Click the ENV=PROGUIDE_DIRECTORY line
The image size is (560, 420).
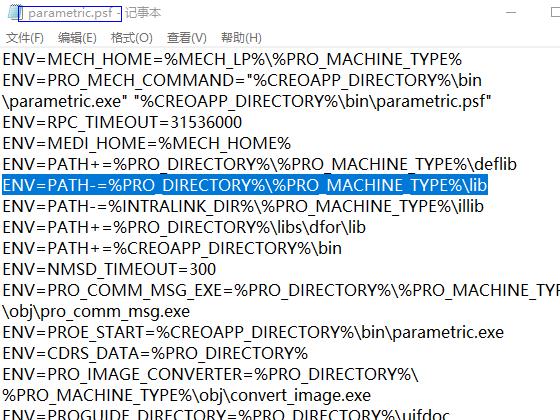226,414
